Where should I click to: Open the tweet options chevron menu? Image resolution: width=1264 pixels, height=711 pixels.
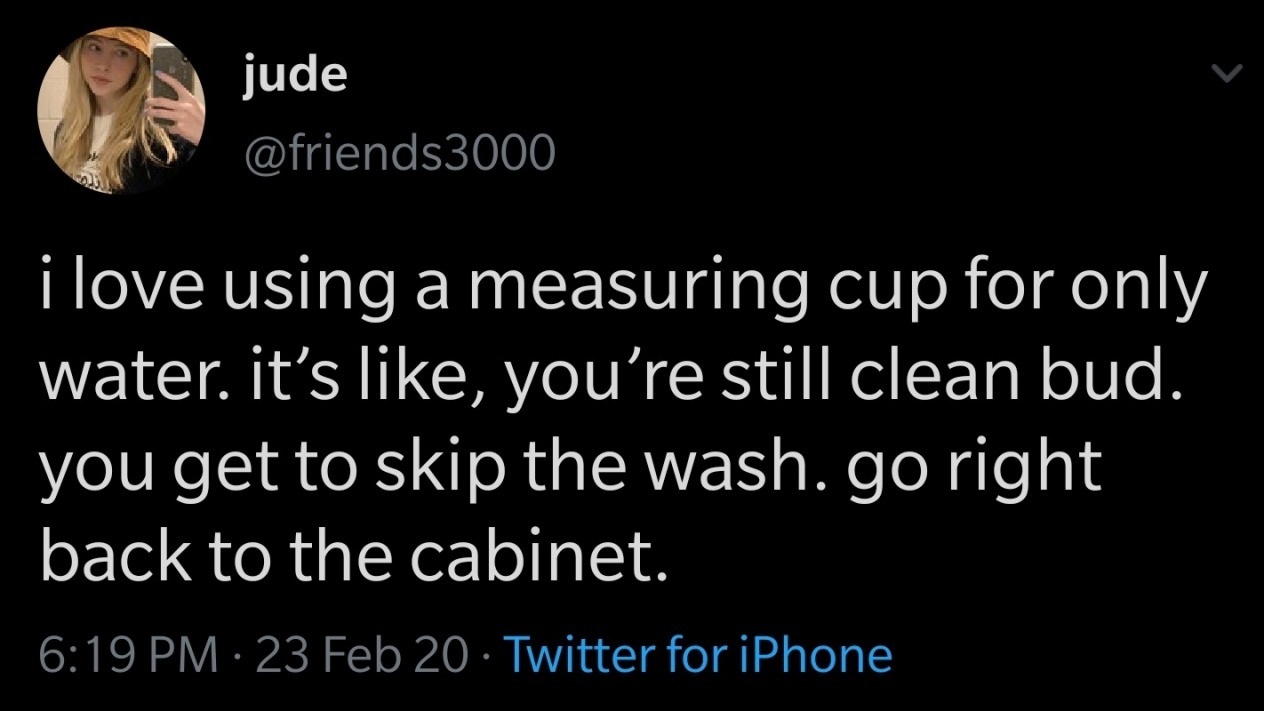click(x=1226, y=74)
